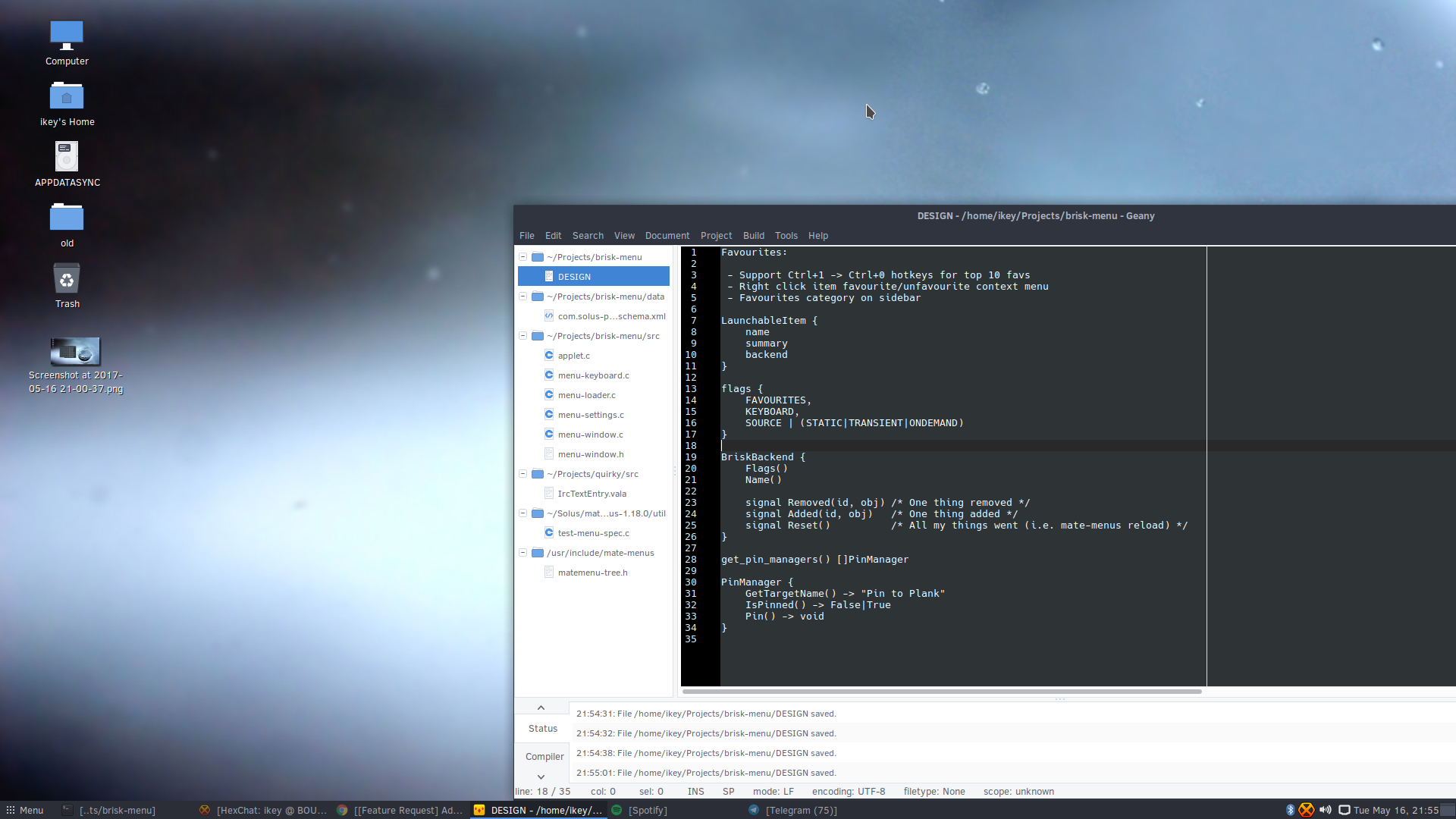Collapse the ~/Solus/mat...us-1.18.0/util tree folder
This screenshot has height=819, width=1456.
(522, 513)
